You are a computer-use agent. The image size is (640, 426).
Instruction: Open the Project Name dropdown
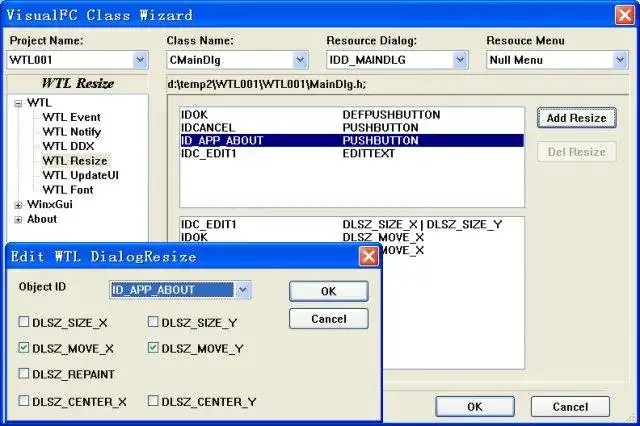(140, 60)
